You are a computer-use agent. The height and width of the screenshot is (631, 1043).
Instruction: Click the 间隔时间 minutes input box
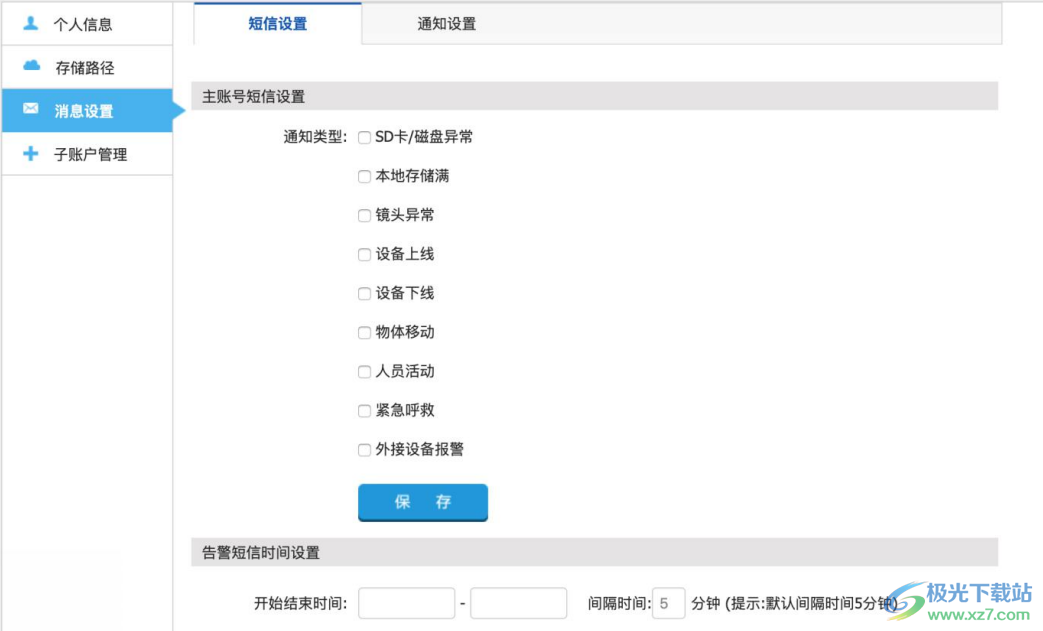pos(668,604)
